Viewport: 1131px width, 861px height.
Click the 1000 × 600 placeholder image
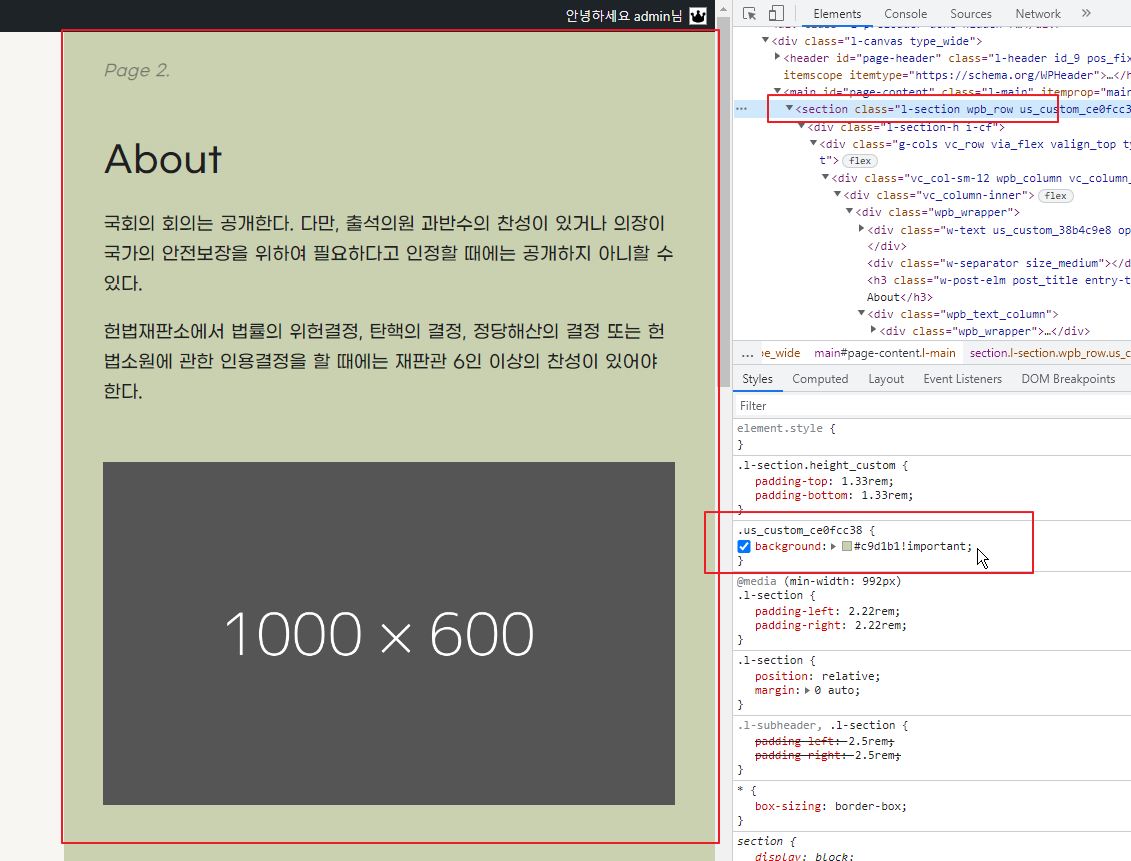389,633
